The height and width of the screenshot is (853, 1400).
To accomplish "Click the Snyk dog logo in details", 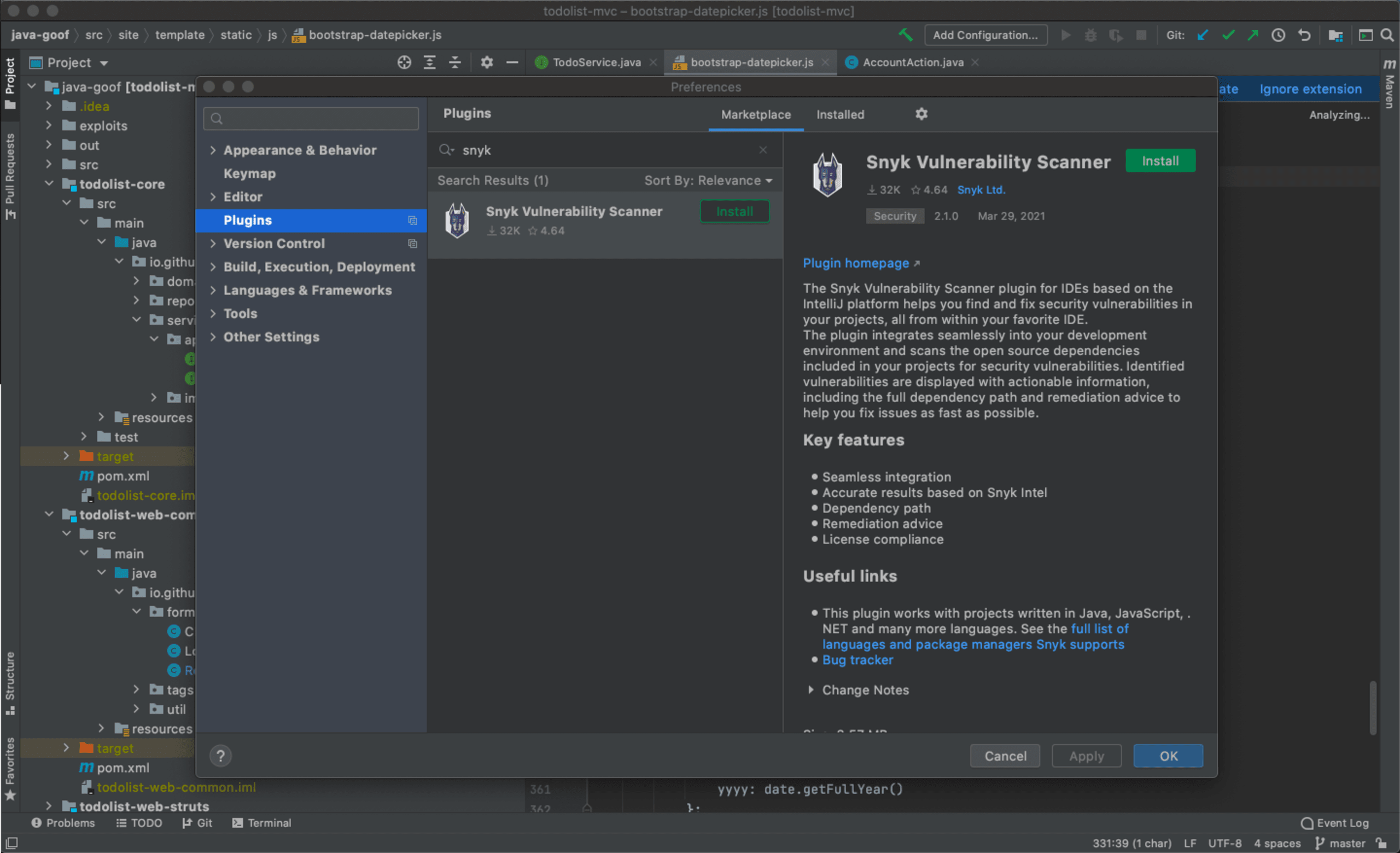I will click(827, 175).
